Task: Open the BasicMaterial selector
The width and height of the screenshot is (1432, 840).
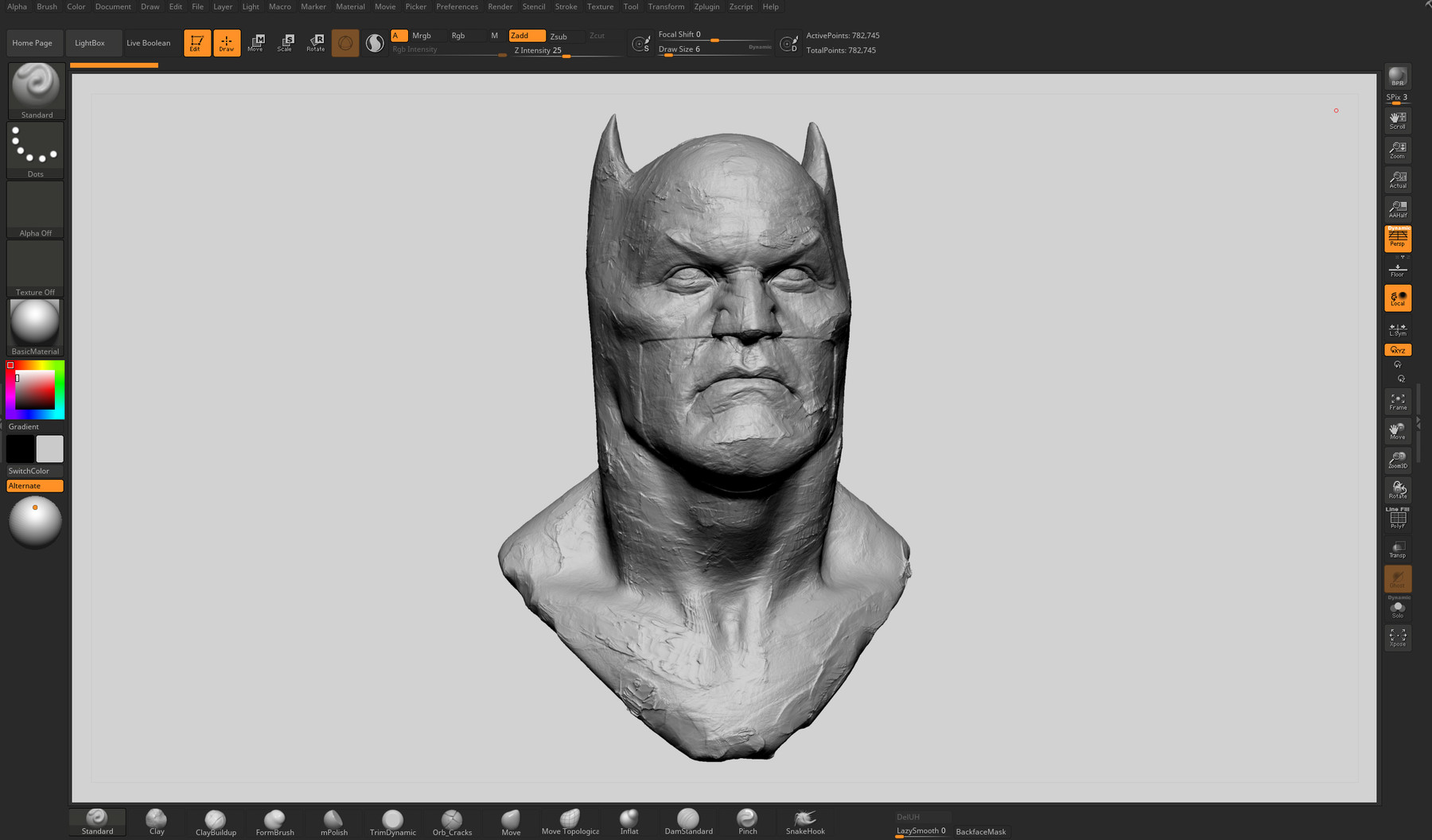Action: point(35,325)
